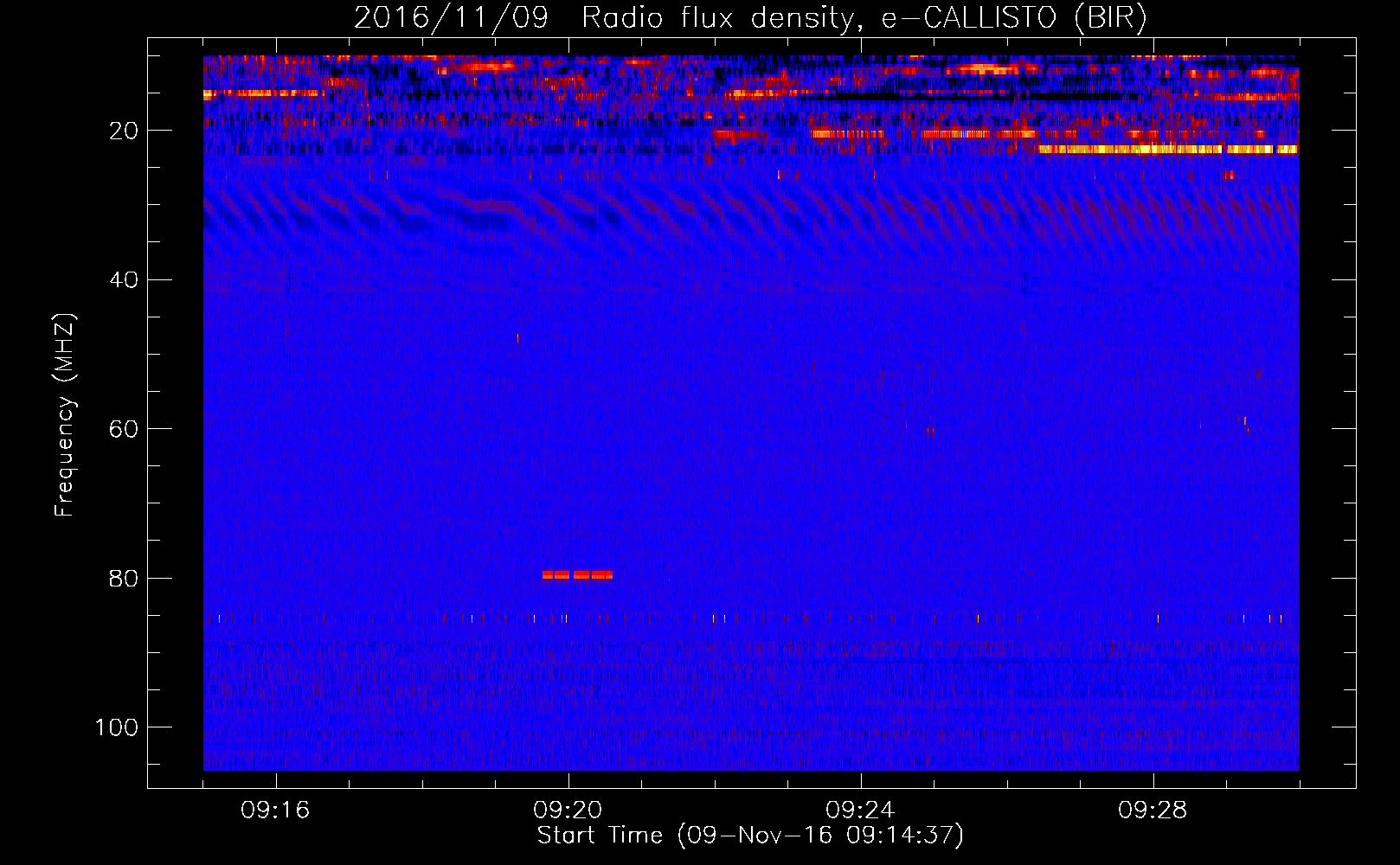Click the plot title "Radio flux density, e-CALLISTO (BIR)"
Screen dimensions: 1400x865
(x=864, y=18)
